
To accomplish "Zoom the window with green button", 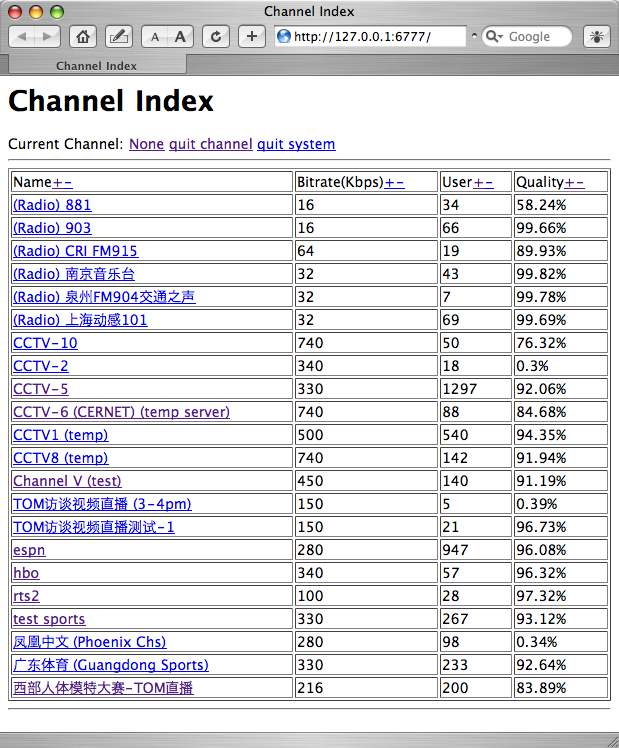I will click(57, 11).
